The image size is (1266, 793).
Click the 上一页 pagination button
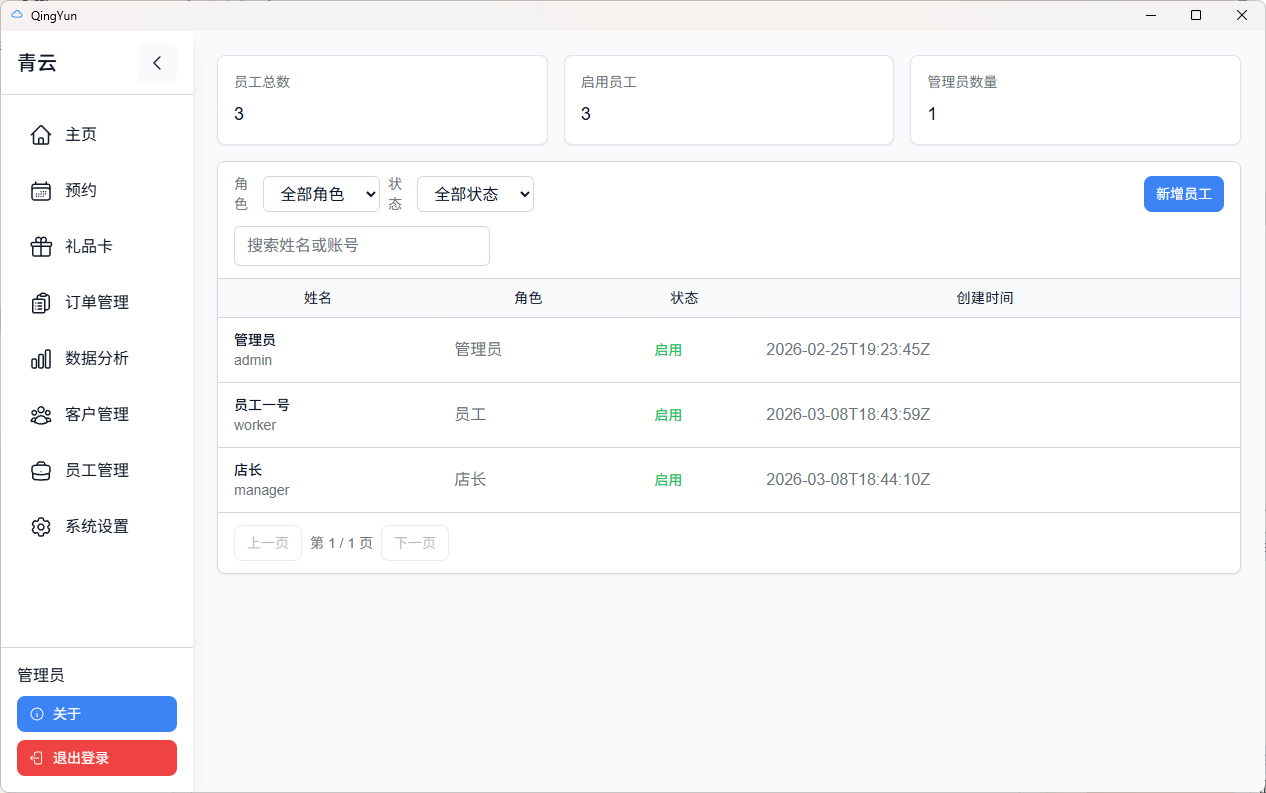pos(268,543)
